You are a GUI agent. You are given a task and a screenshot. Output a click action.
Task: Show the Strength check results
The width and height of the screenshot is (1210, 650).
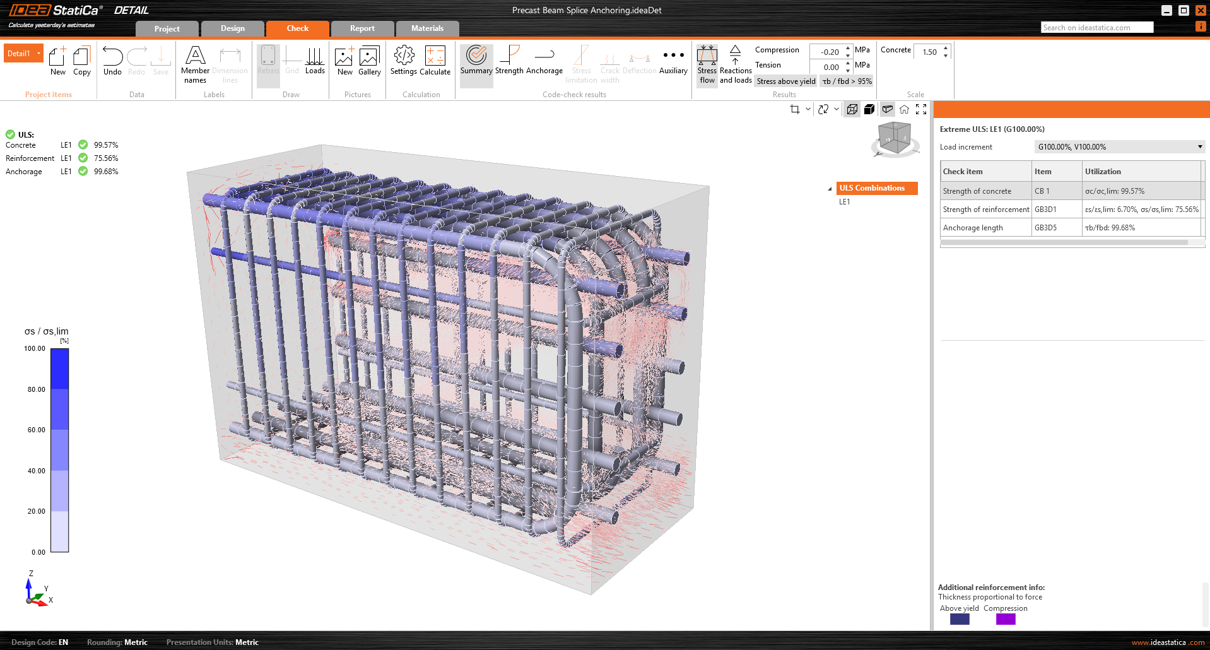tap(509, 60)
